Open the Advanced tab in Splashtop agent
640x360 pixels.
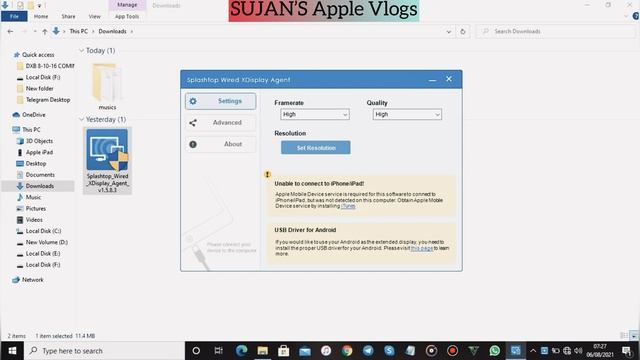(x=220, y=122)
